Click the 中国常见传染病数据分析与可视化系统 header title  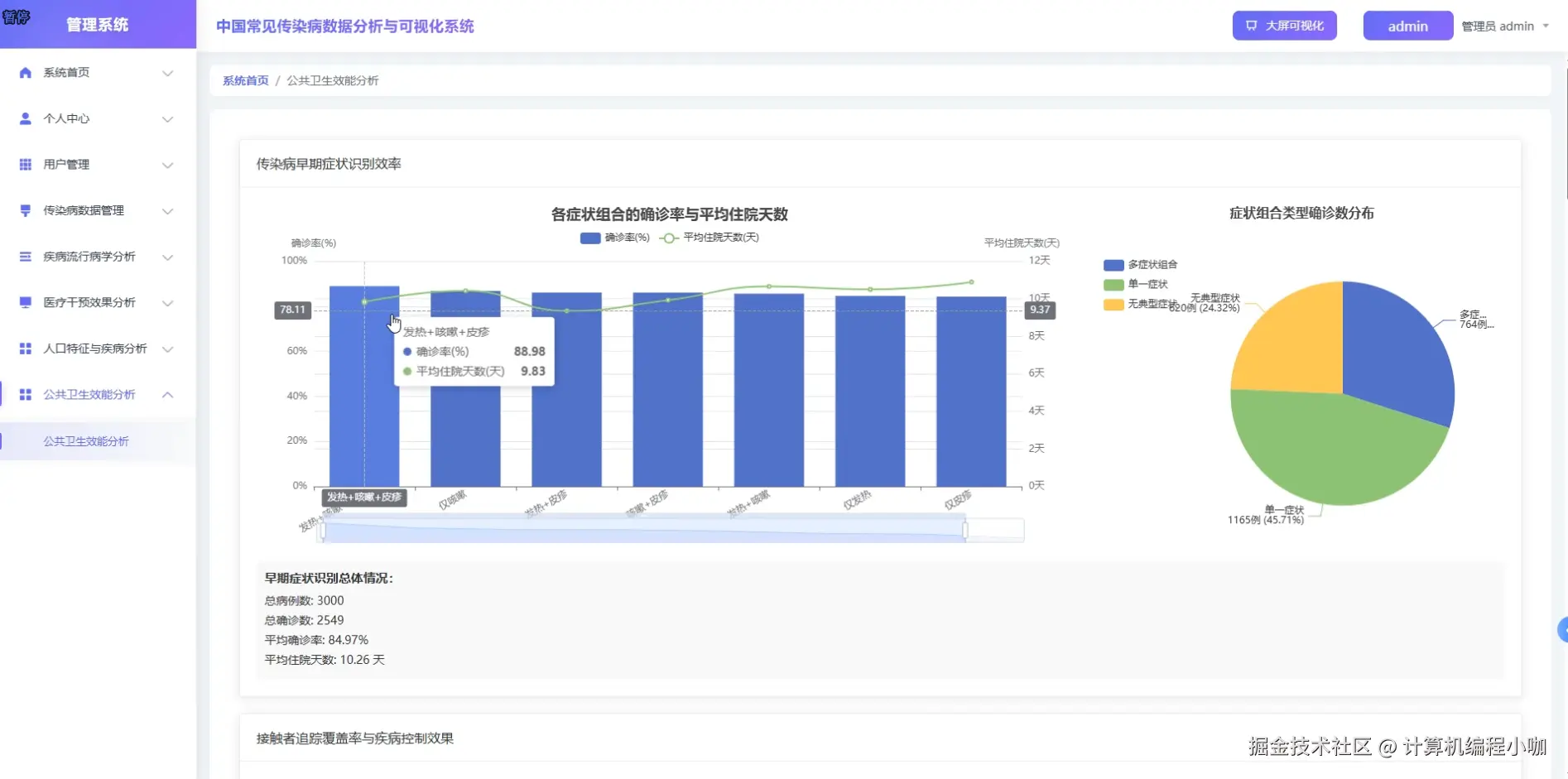pos(345,26)
